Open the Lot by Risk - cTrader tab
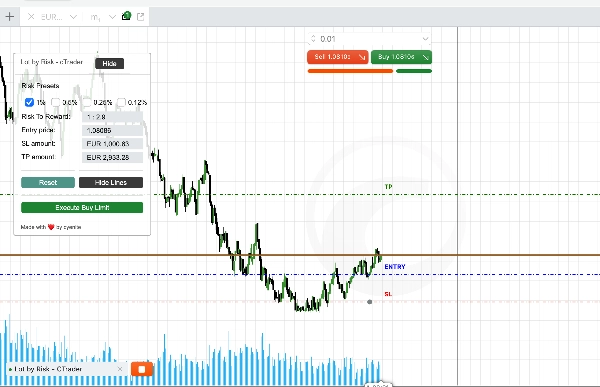600x387 pixels. [x=48, y=369]
